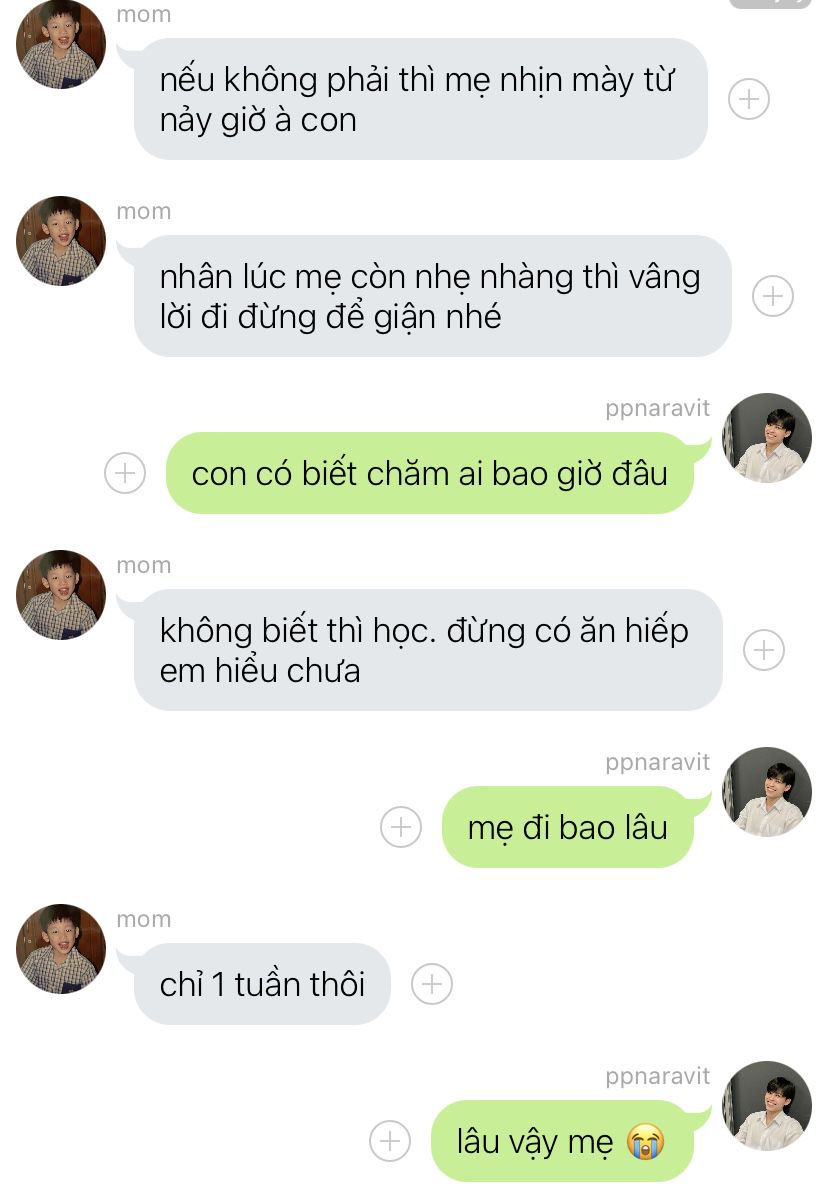
Task: Open ppnaravit avatar beside 'lâu vậy mẹ' message
Action: [x=766, y=1106]
